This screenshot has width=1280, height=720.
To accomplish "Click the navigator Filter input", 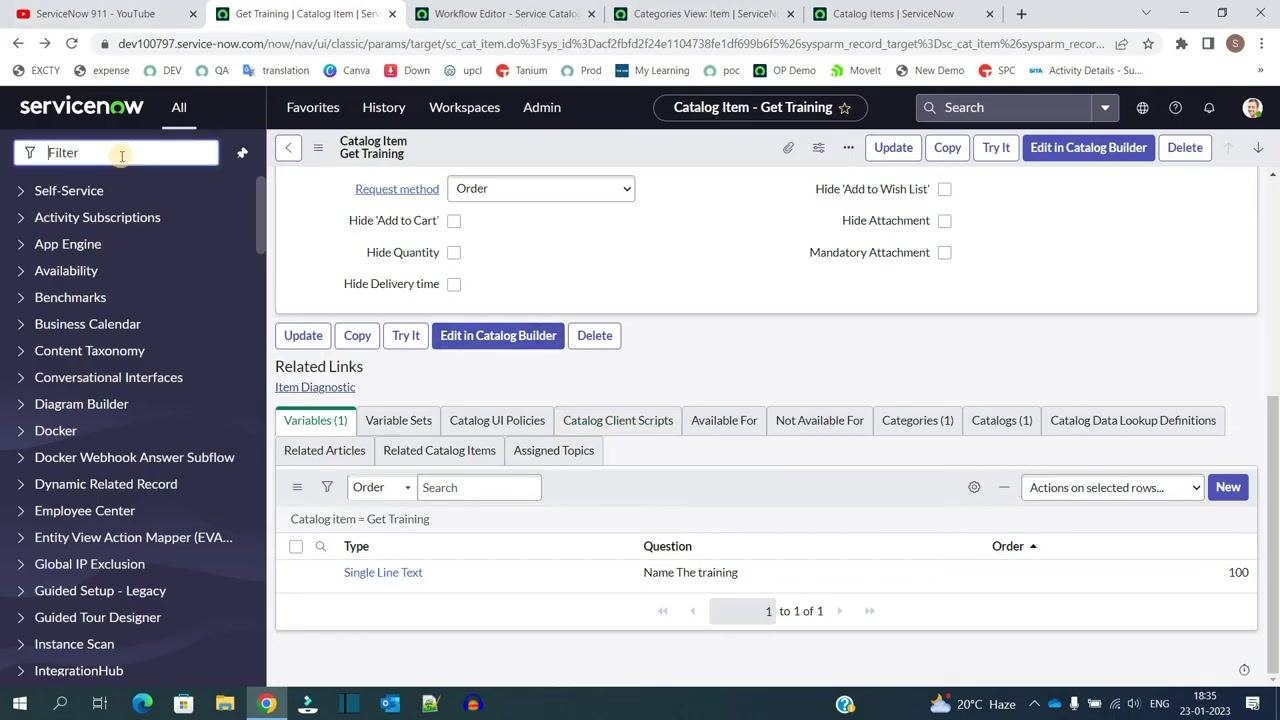I will pos(116,153).
